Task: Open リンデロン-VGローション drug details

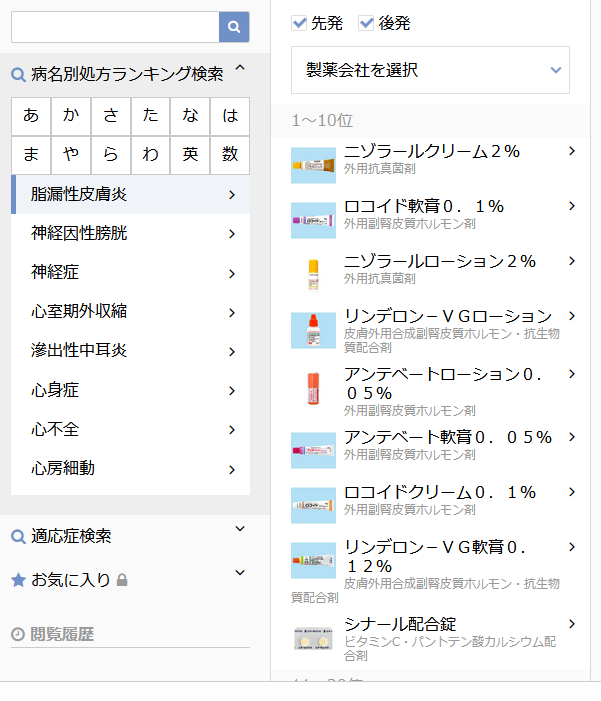Action: (448, 317)
